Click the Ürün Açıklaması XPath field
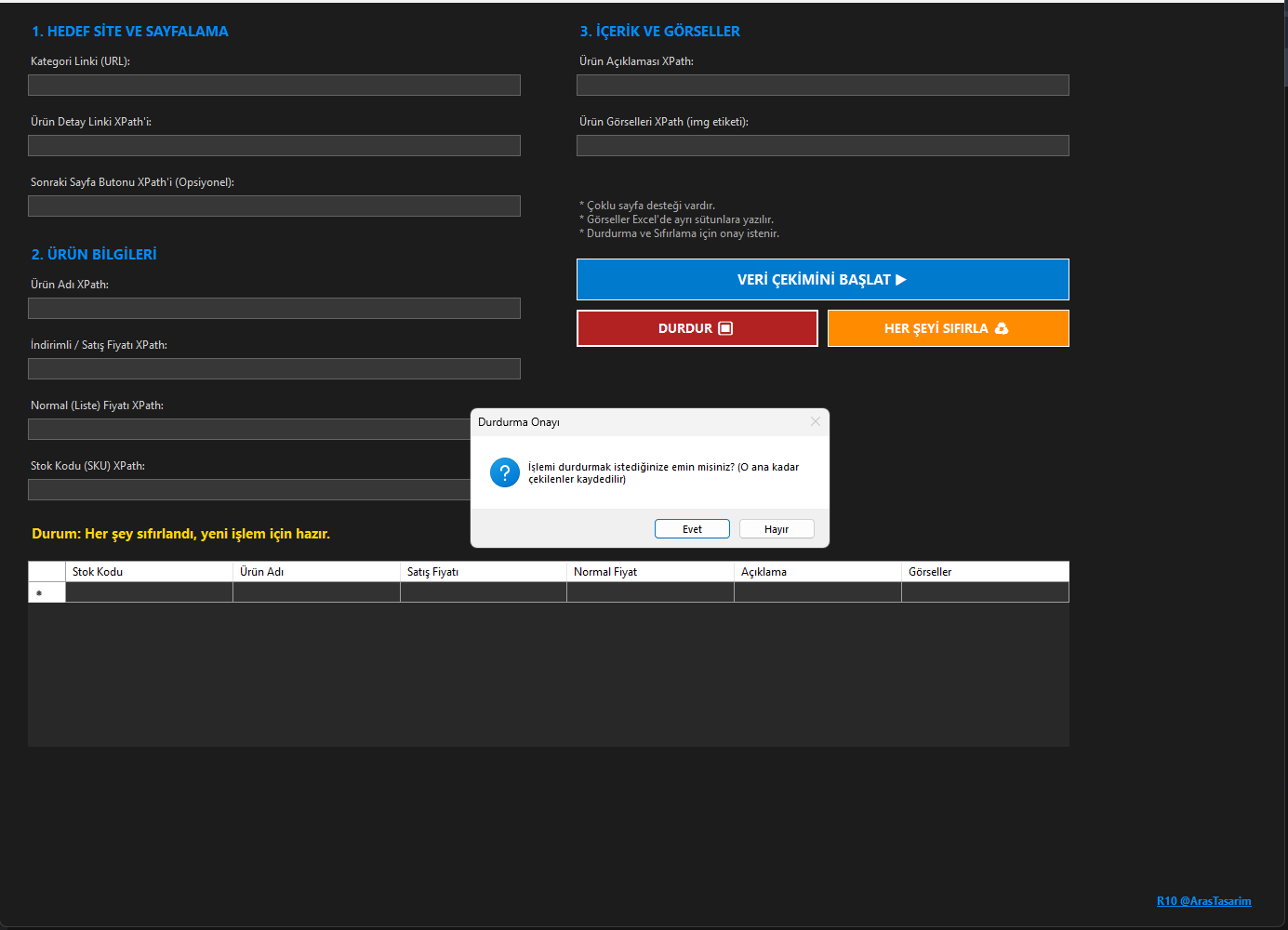 pos(823,86)
